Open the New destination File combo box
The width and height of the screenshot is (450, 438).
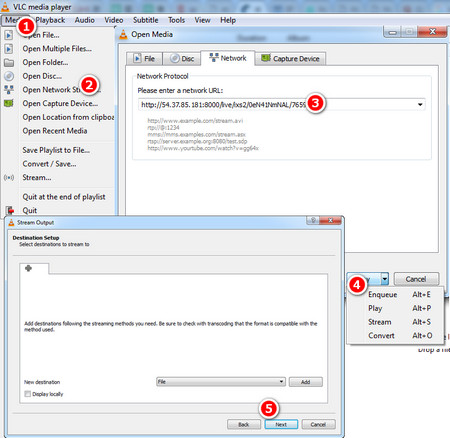pyautogui.click(x=221, y=382)
